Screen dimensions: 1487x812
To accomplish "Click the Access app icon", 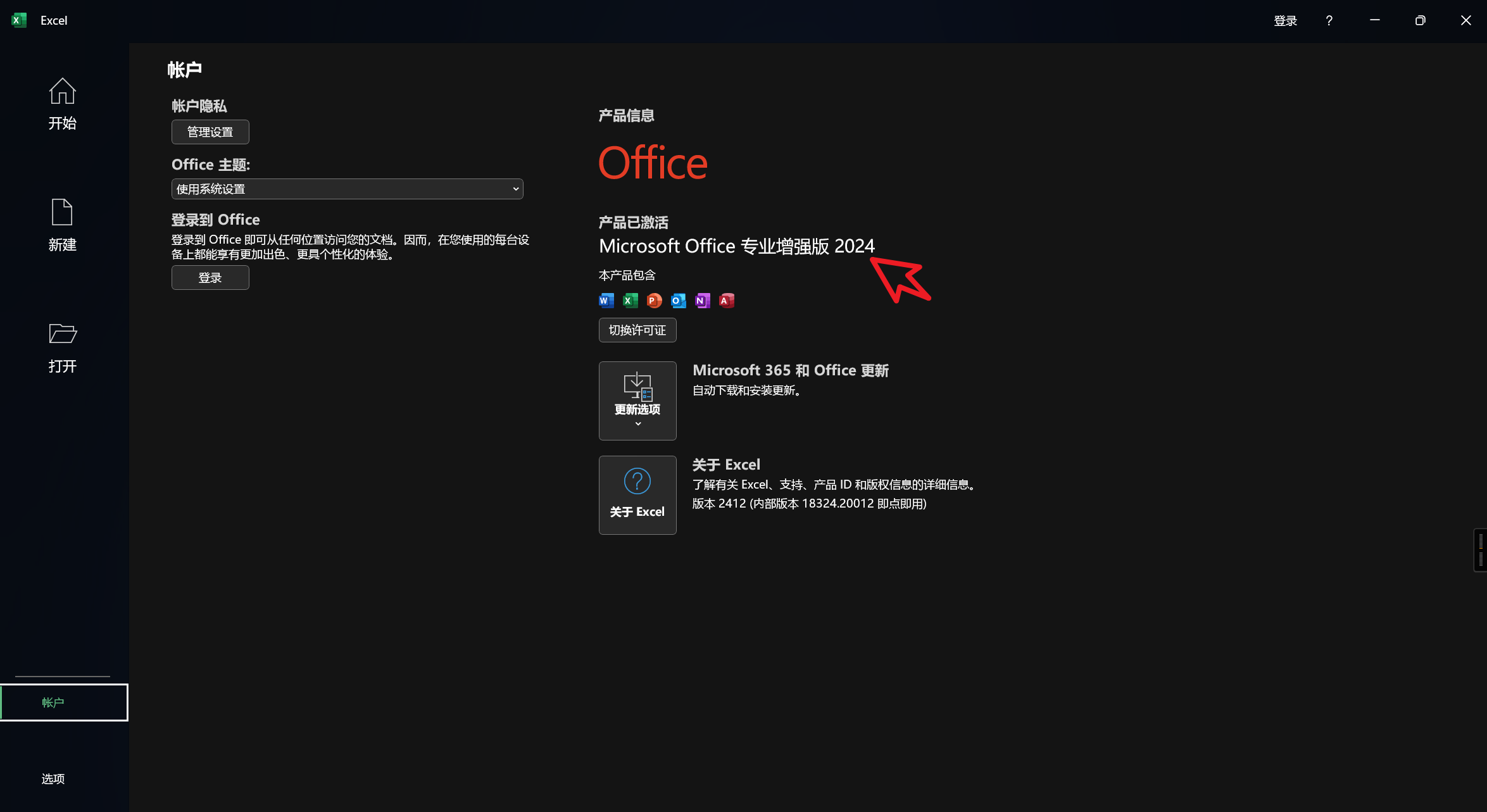I will (x=726, y=301).
